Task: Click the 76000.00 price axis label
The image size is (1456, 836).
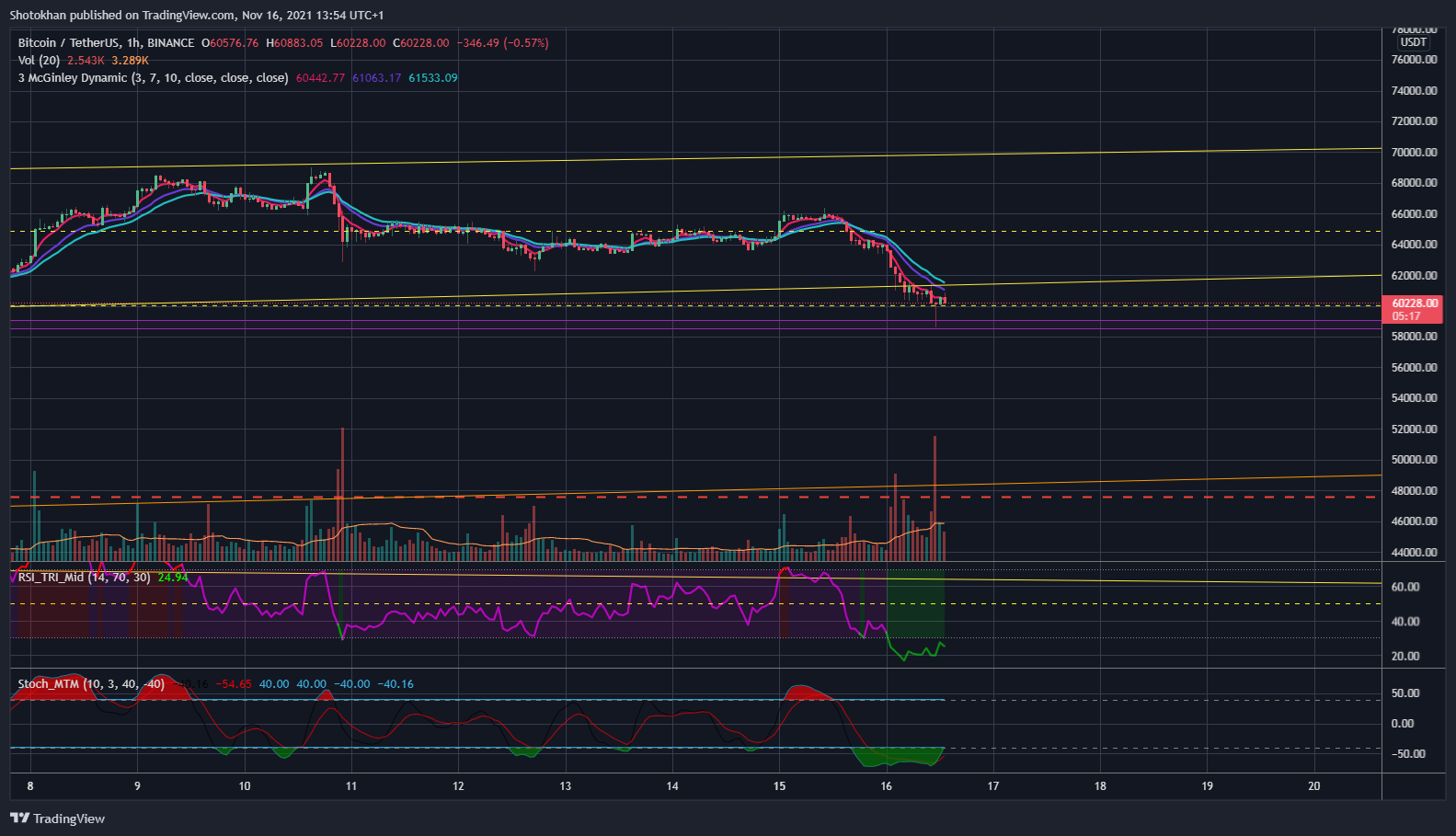Action: point(1415,60)
